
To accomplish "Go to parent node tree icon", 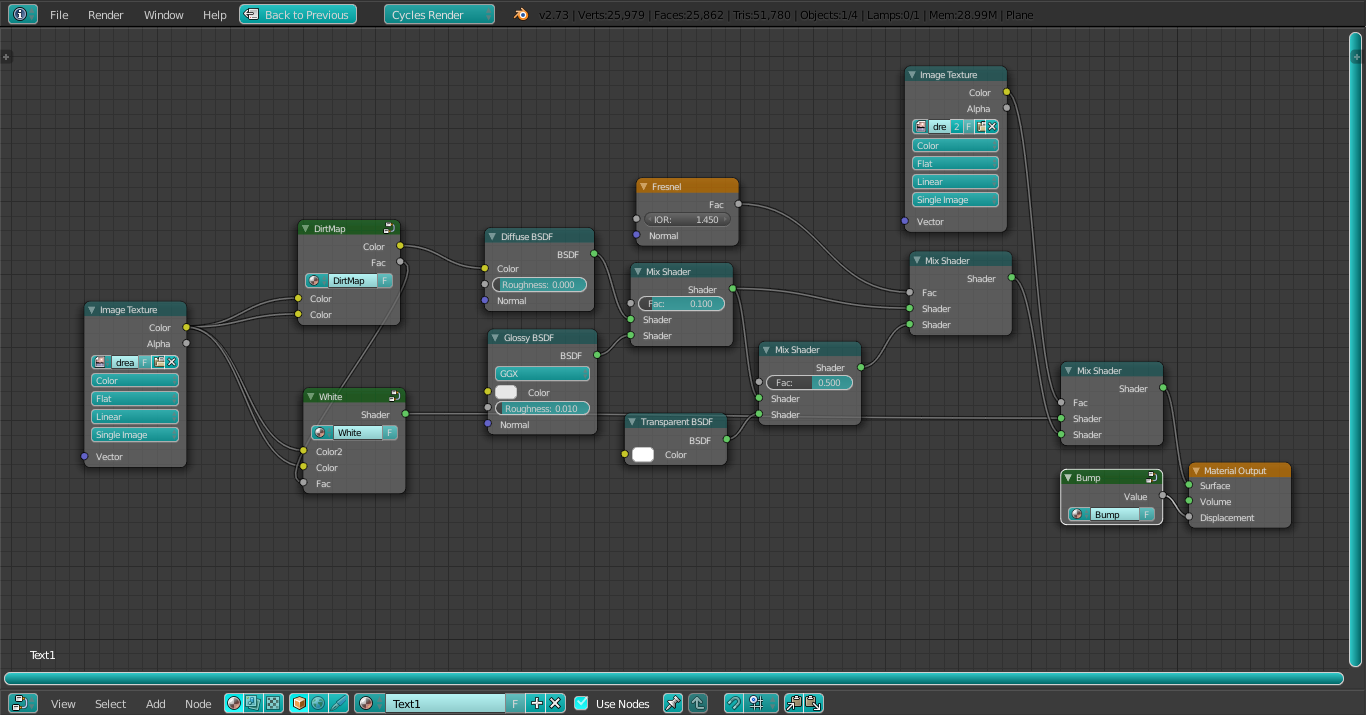I will click(698, 703).
